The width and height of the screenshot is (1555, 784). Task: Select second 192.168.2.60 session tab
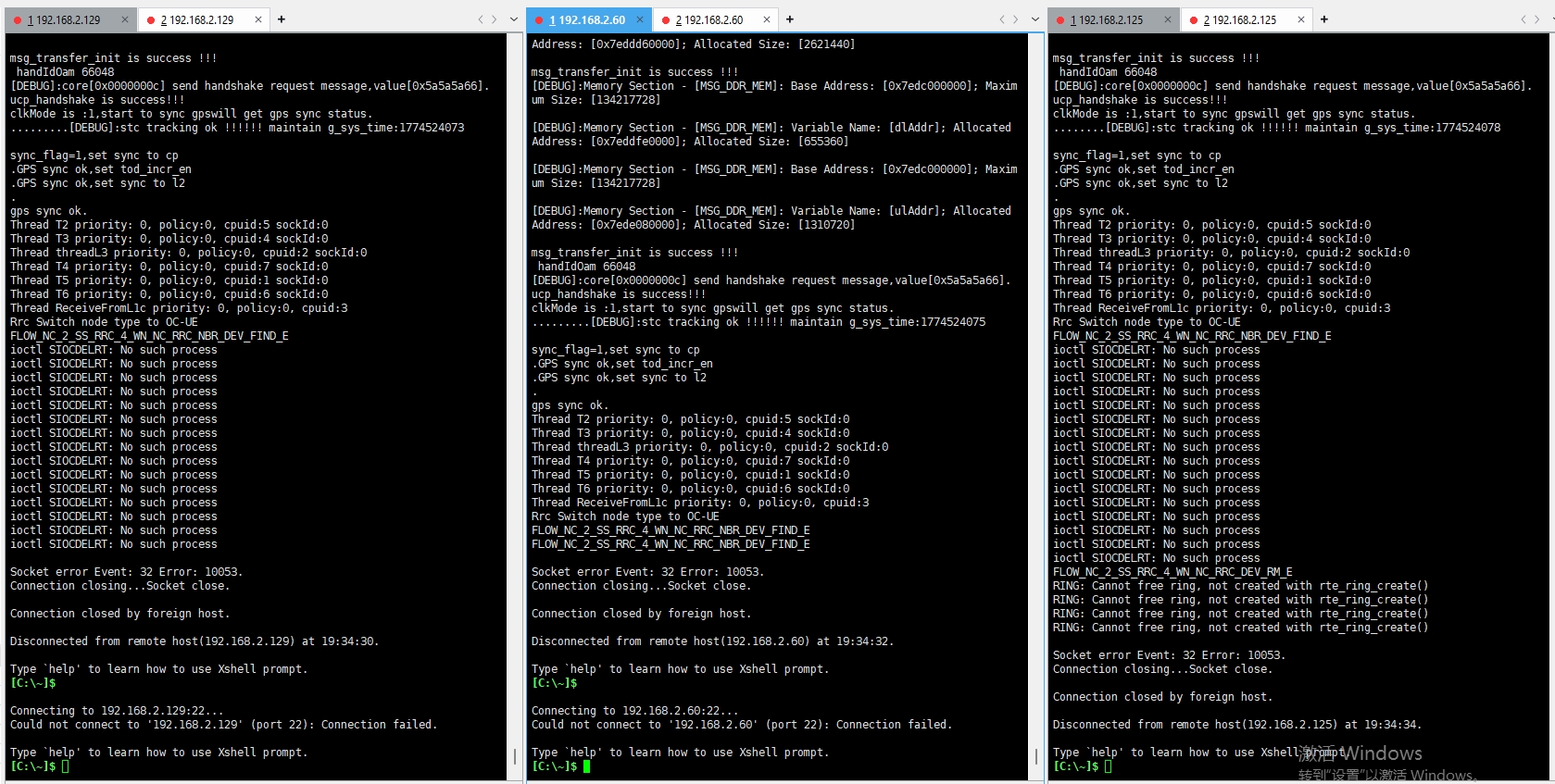pos(709,19)
